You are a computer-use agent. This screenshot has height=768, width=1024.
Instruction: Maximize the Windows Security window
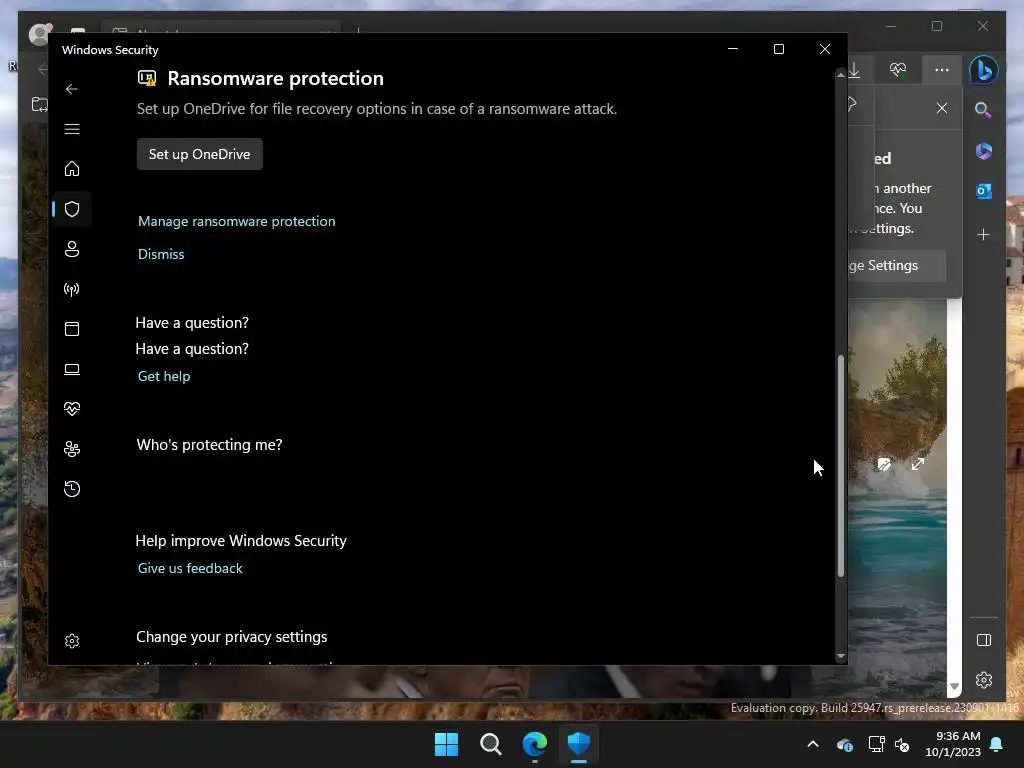778,49
